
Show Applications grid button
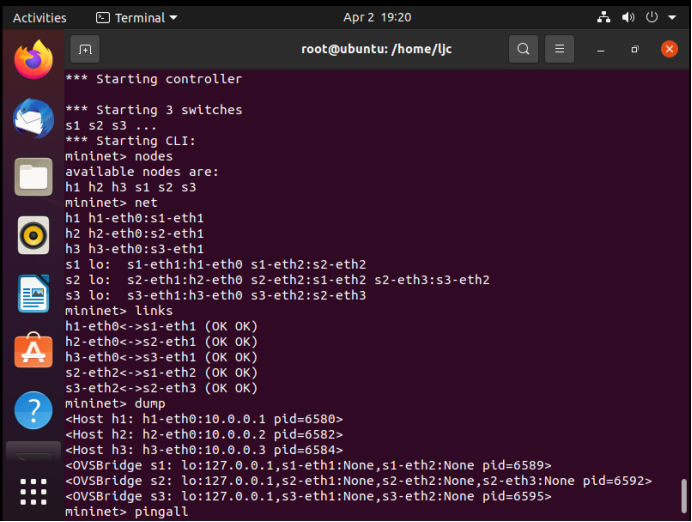point(34,491)
